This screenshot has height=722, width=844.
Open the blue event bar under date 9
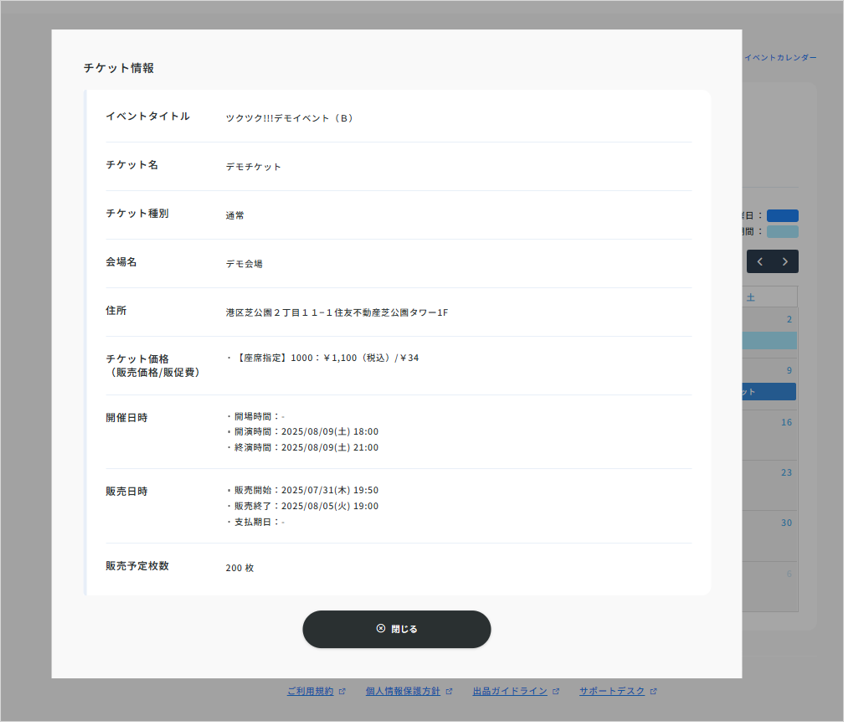769,392
